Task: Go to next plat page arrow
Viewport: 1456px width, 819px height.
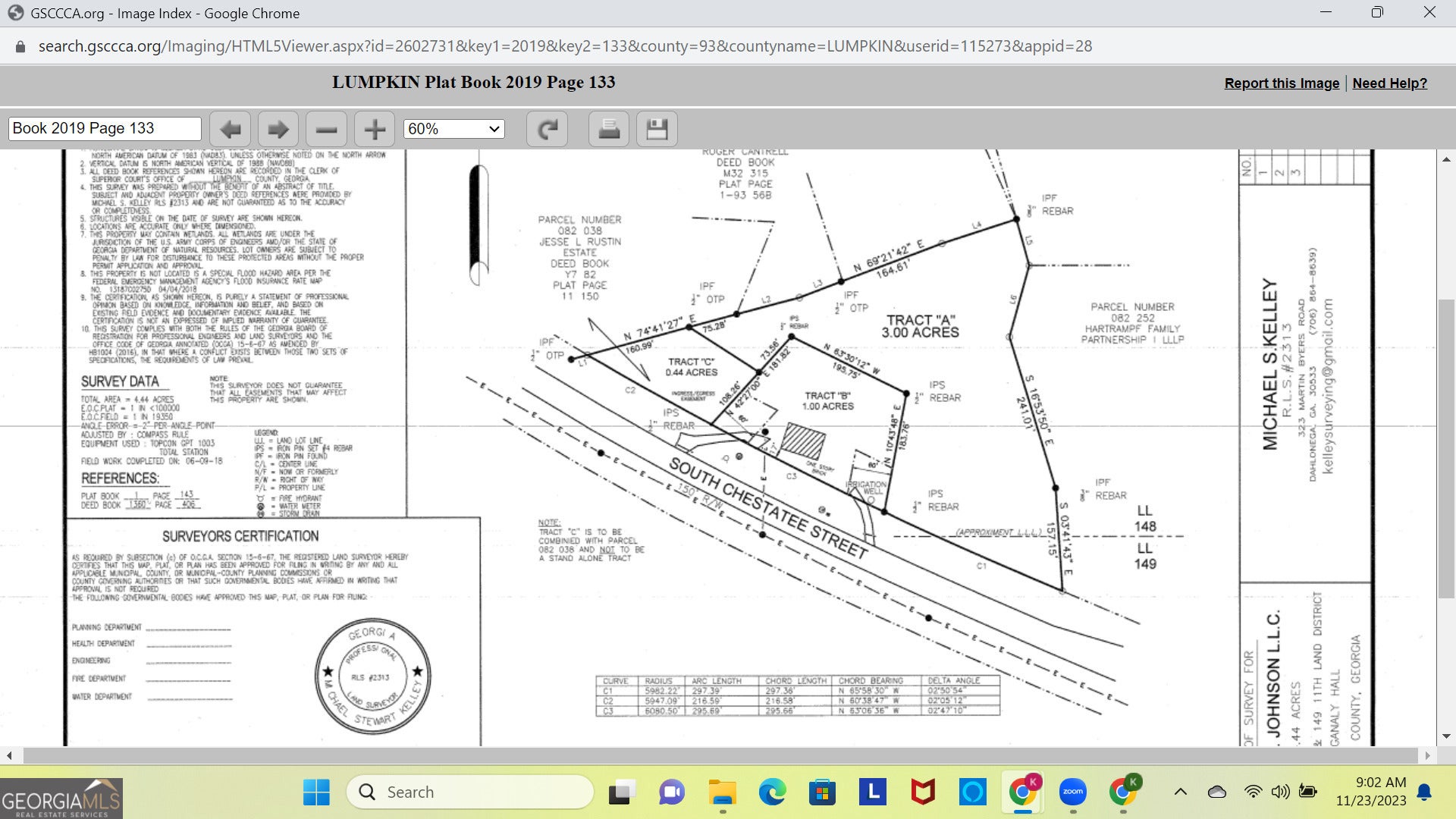Action: pyautogui.click(x=278, y=129)
